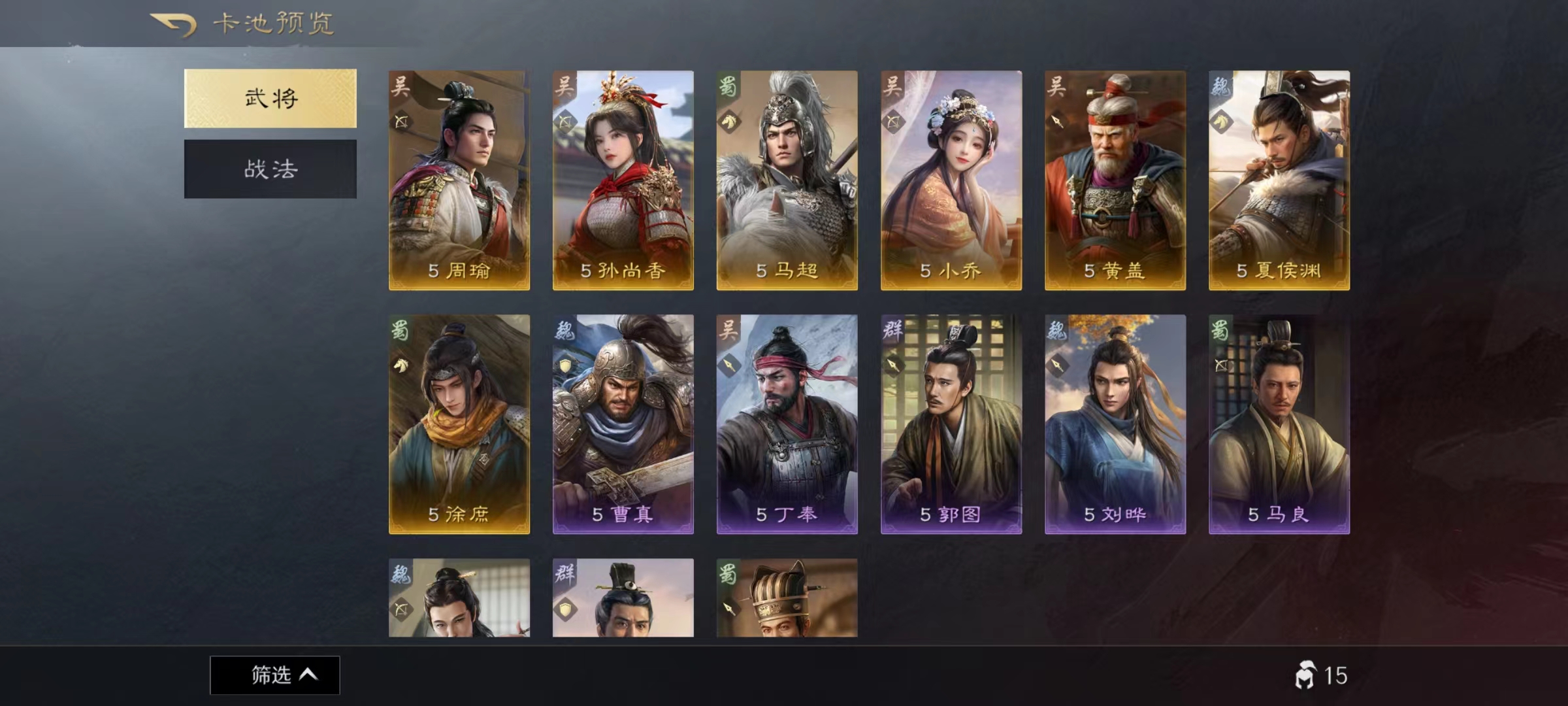This screenshot has width=1568, height=706.
Task: Switch to the 战法 tab
Action: click(270, 169)
